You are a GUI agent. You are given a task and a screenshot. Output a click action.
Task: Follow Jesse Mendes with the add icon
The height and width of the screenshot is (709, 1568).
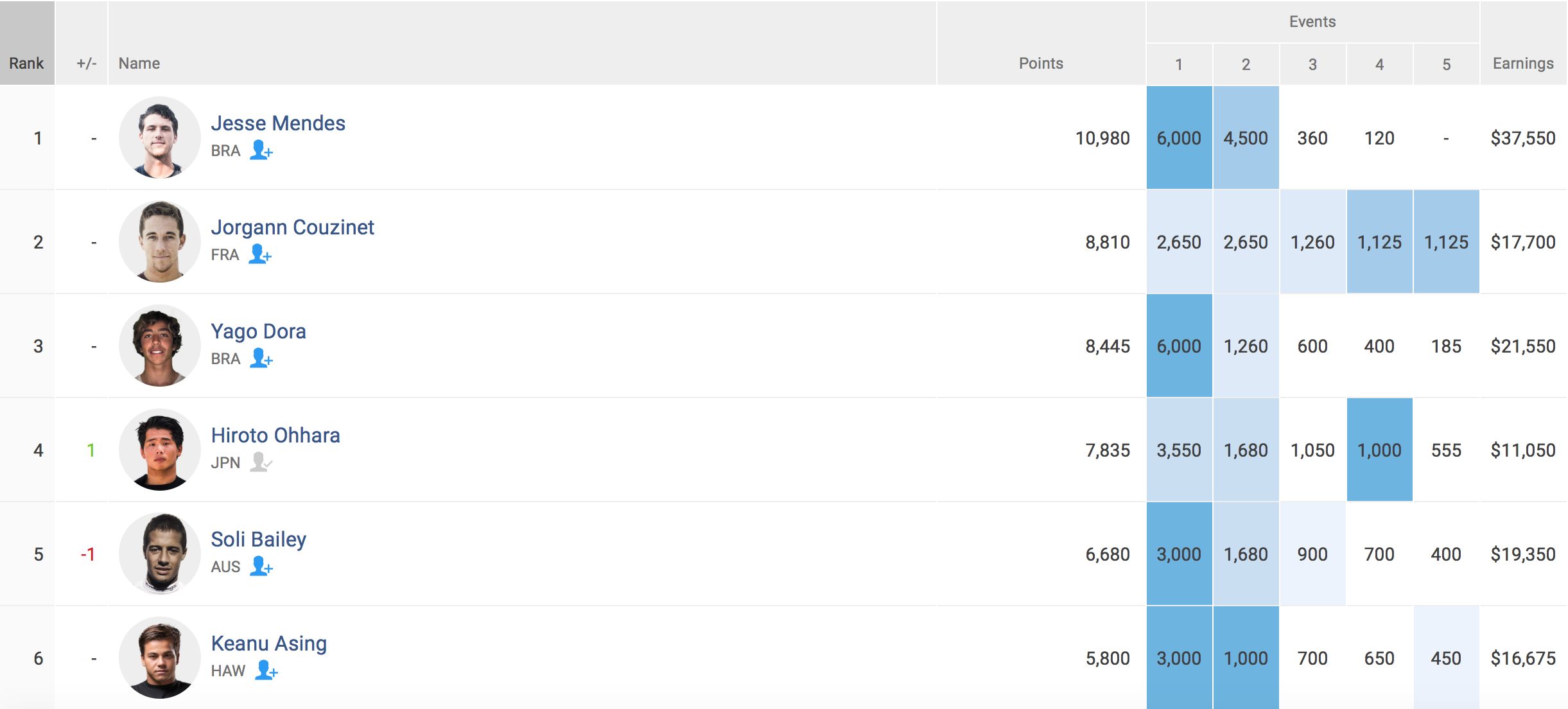[x=261, y=150]
